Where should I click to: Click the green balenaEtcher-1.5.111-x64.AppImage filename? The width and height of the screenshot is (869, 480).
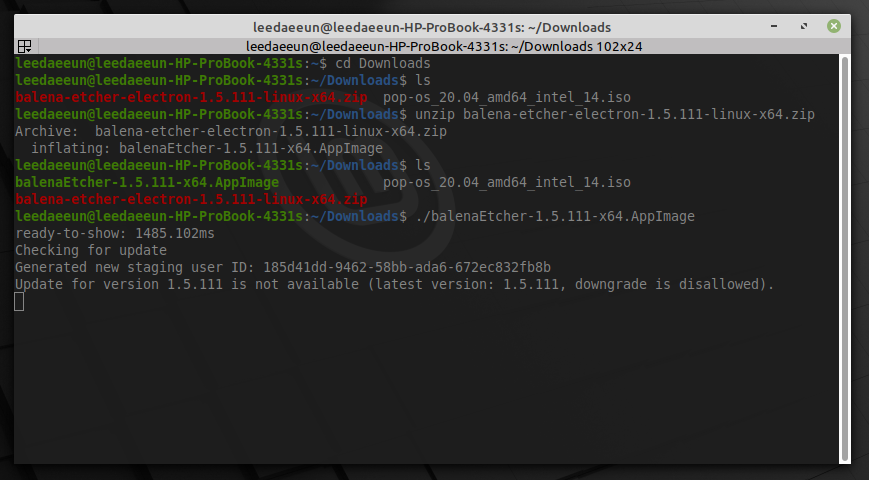coord(147,182)
